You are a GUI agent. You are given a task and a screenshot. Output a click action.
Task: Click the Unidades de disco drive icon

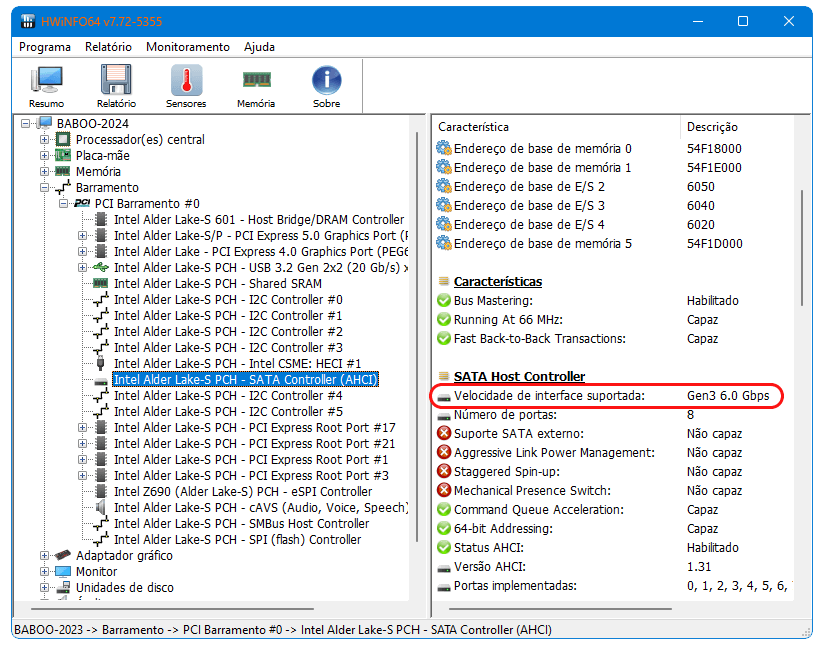[x=63, y=587]
